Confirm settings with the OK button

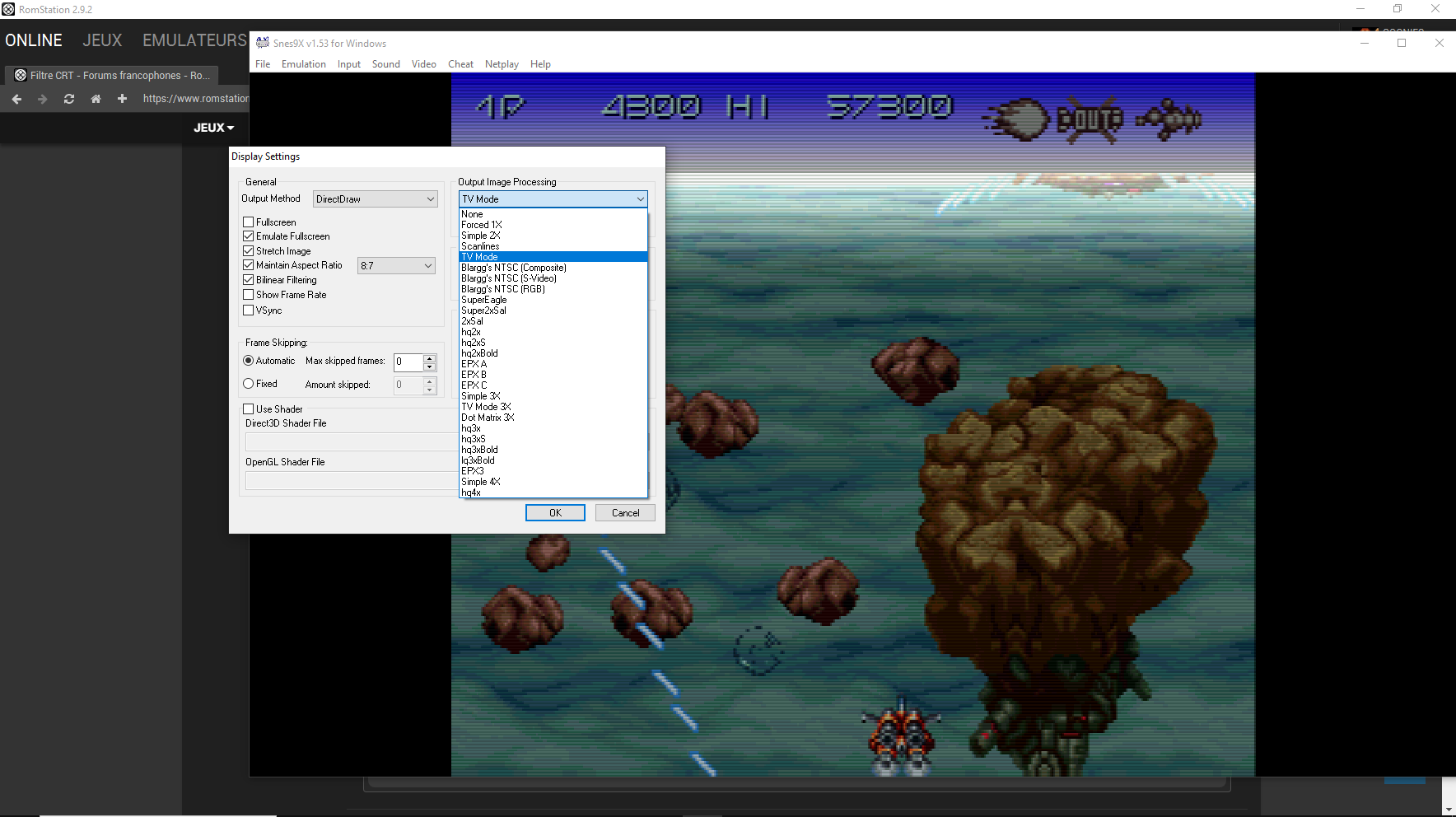pos(555,513)
